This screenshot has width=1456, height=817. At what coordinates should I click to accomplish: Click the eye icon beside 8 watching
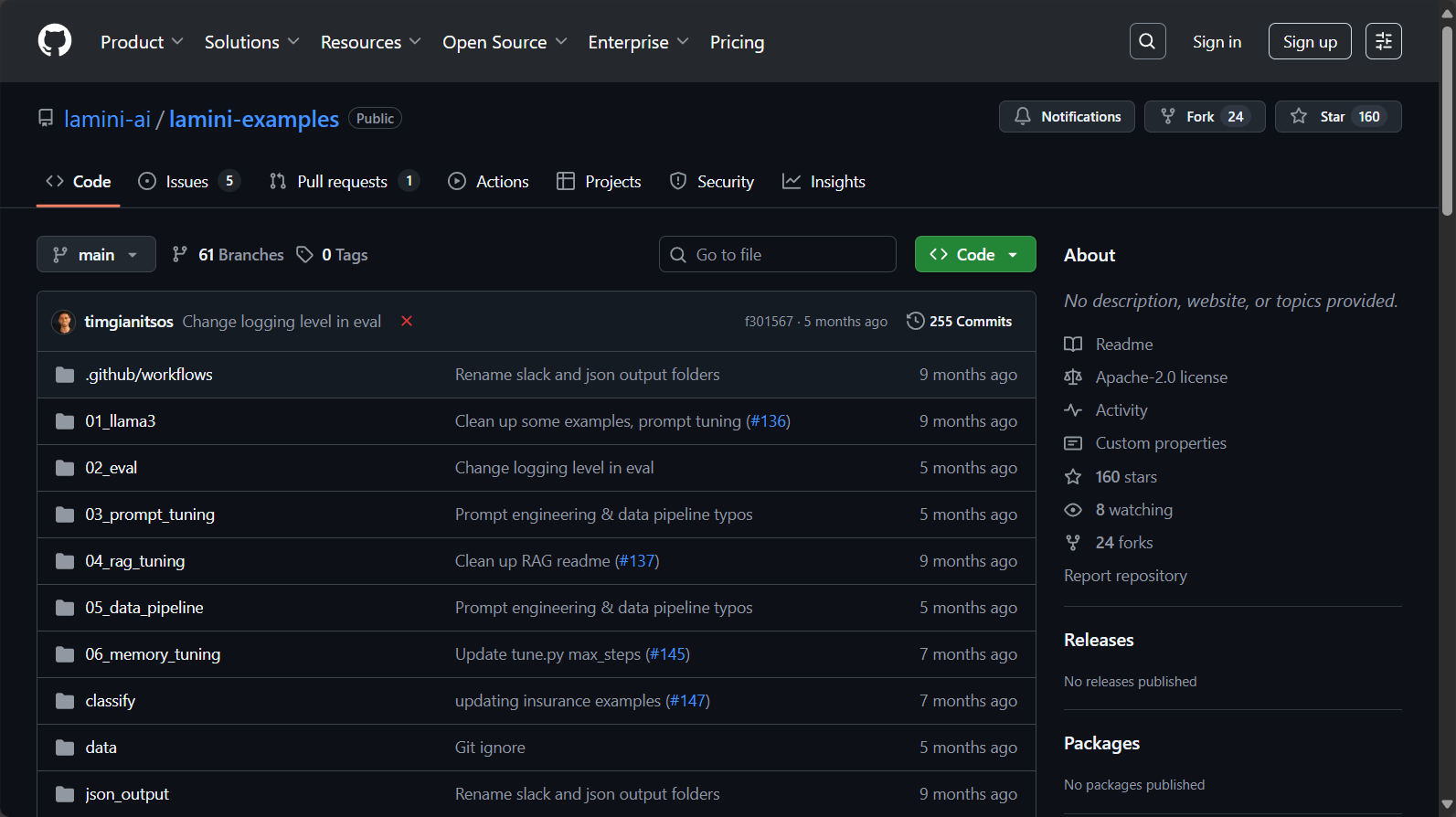(1073, 510)
